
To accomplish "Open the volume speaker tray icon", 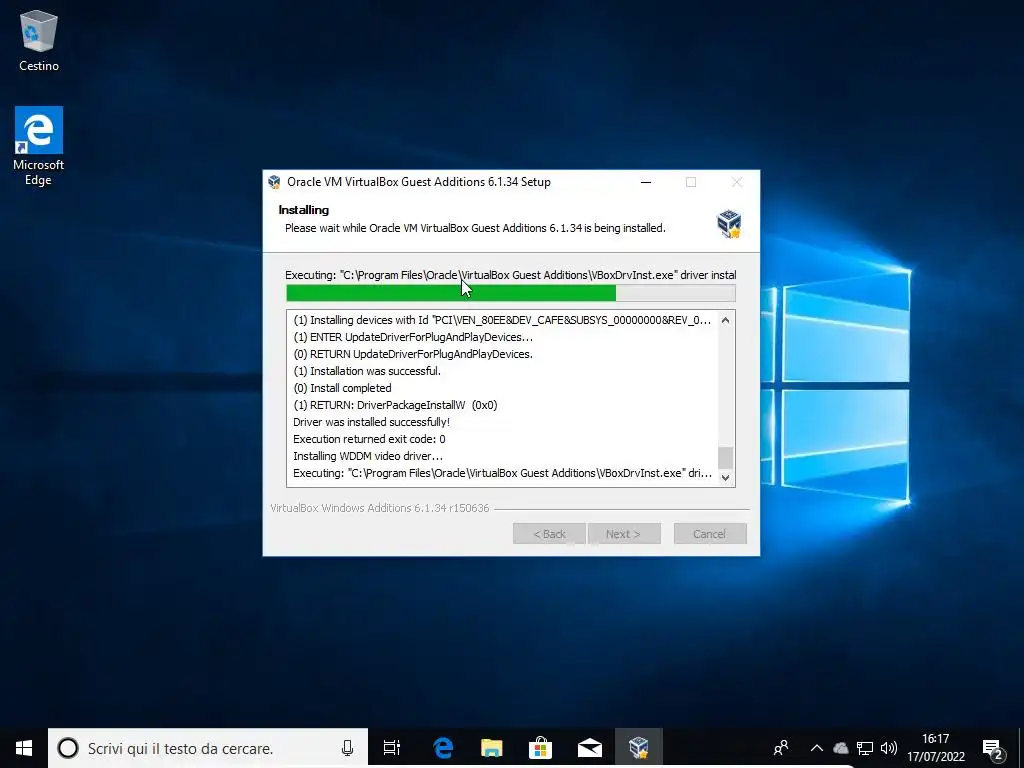I will point(889,748).
